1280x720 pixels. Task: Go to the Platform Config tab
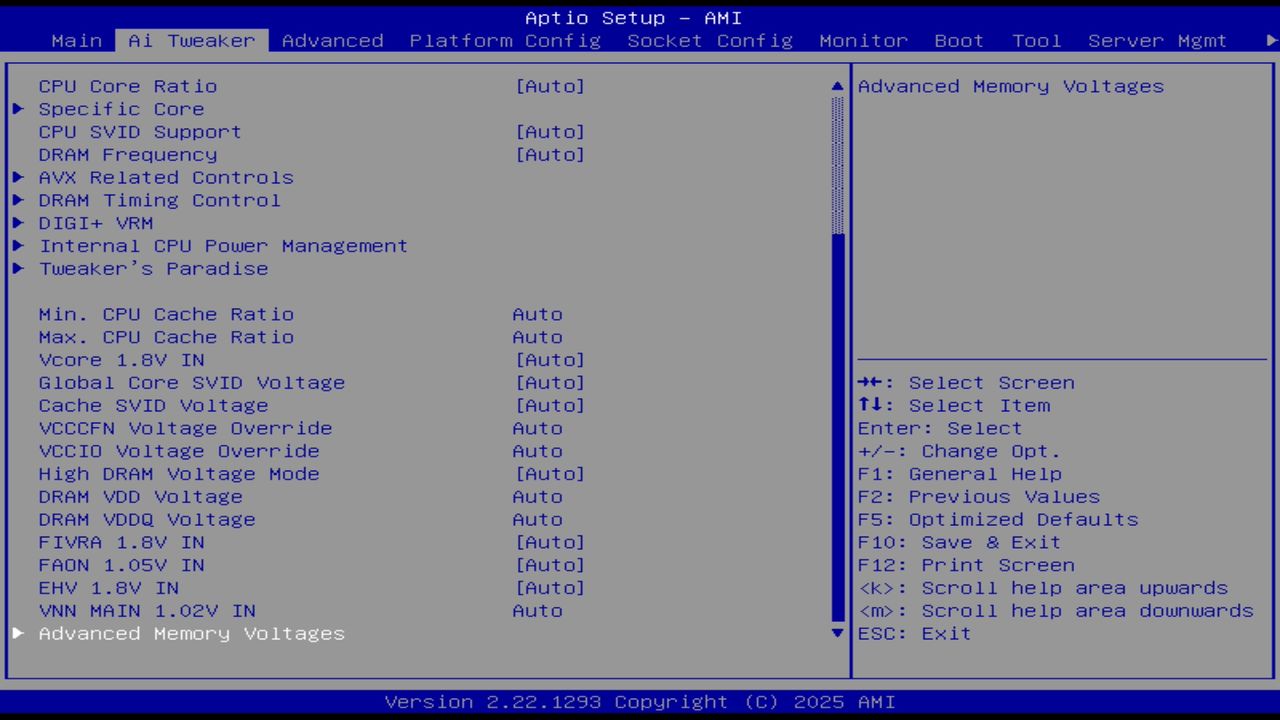(504, 41)
